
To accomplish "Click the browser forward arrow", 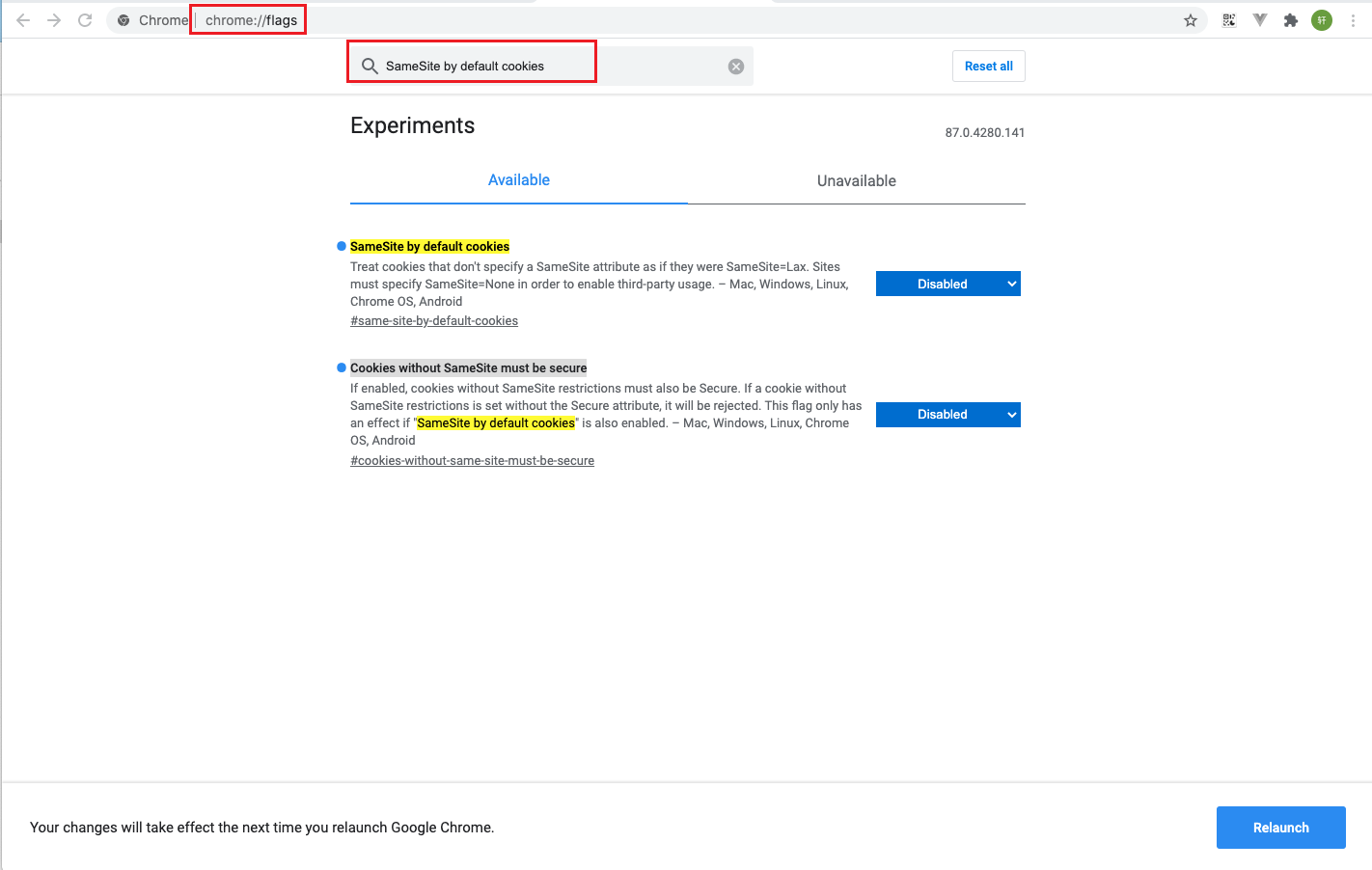I will click(54, 20).
